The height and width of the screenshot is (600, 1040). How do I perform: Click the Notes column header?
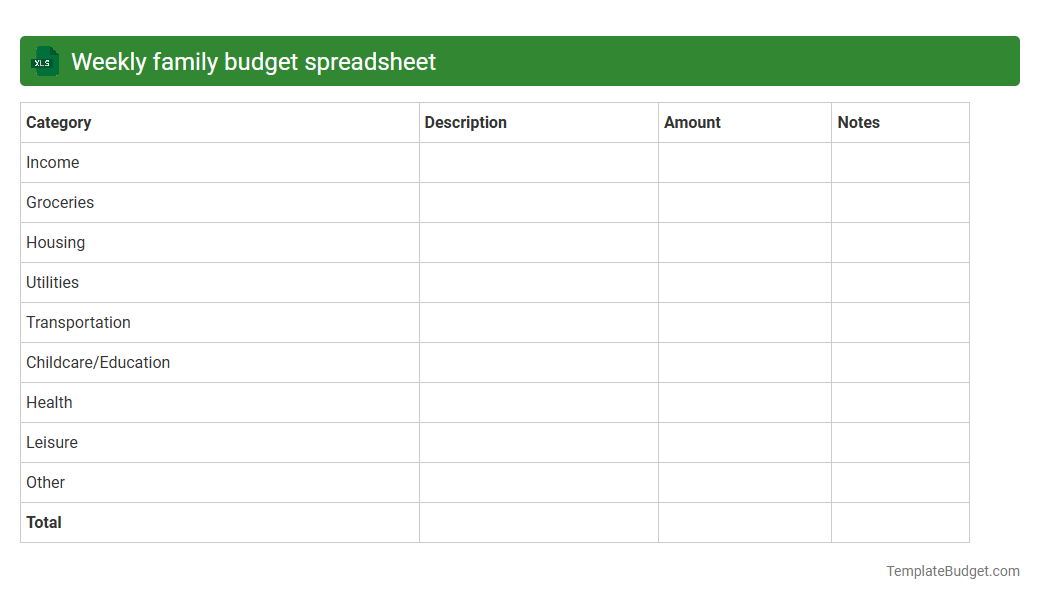tap(858, 122)
